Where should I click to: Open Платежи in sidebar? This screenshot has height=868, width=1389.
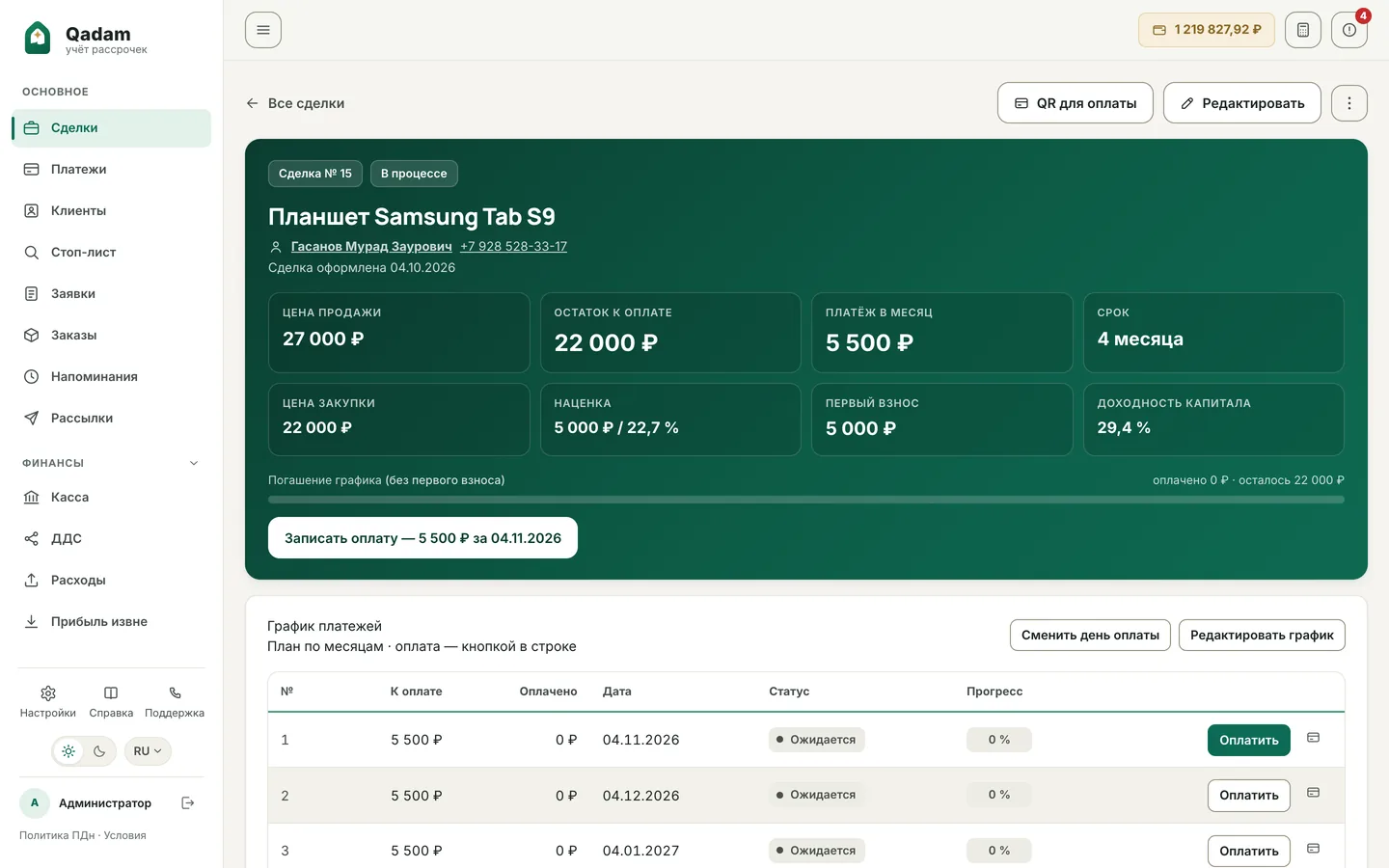[111, 170]
